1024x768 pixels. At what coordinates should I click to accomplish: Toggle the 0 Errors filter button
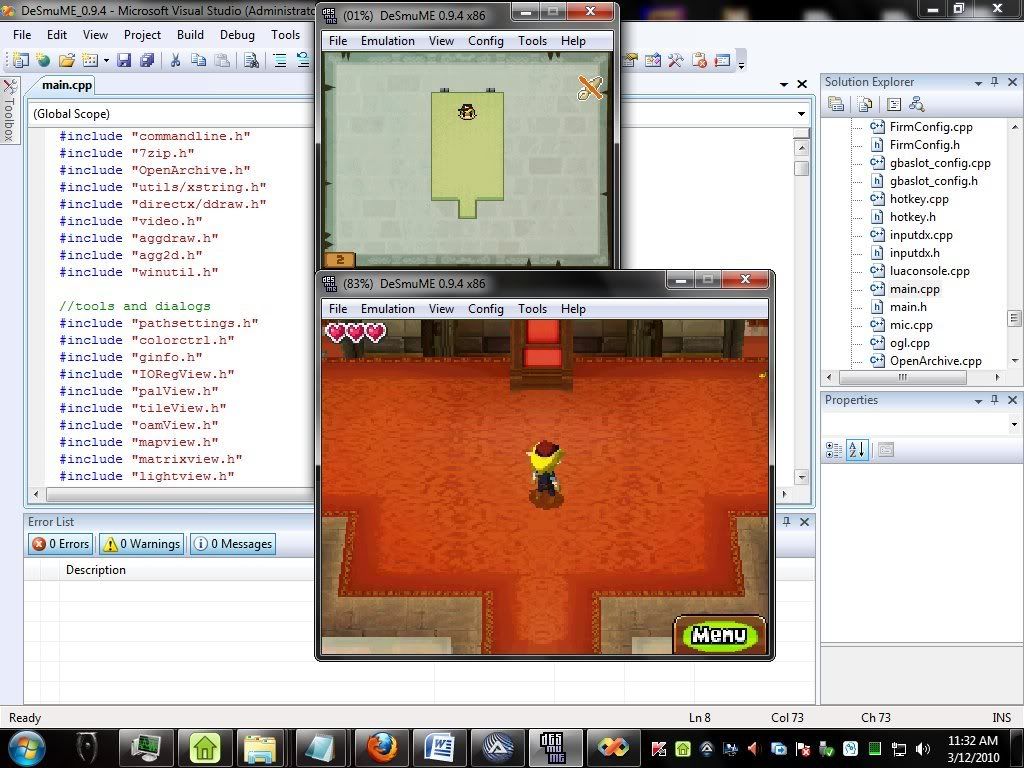point(61,544)
